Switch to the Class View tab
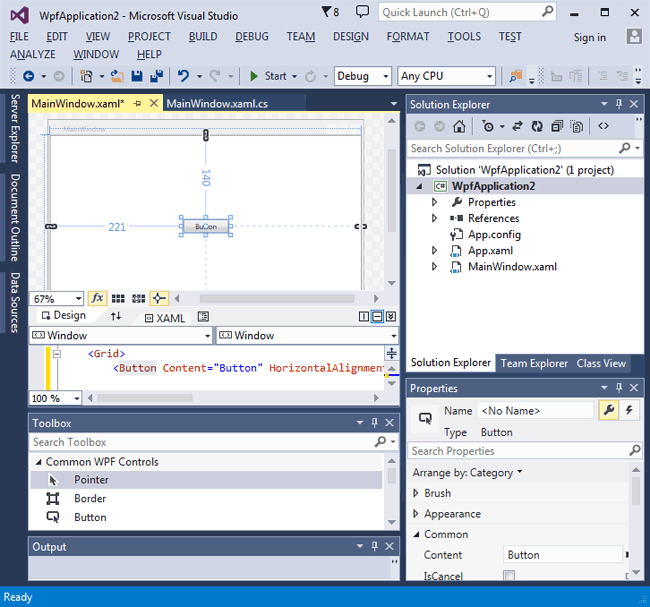This screenshot has height=607, width=650. 601,363
